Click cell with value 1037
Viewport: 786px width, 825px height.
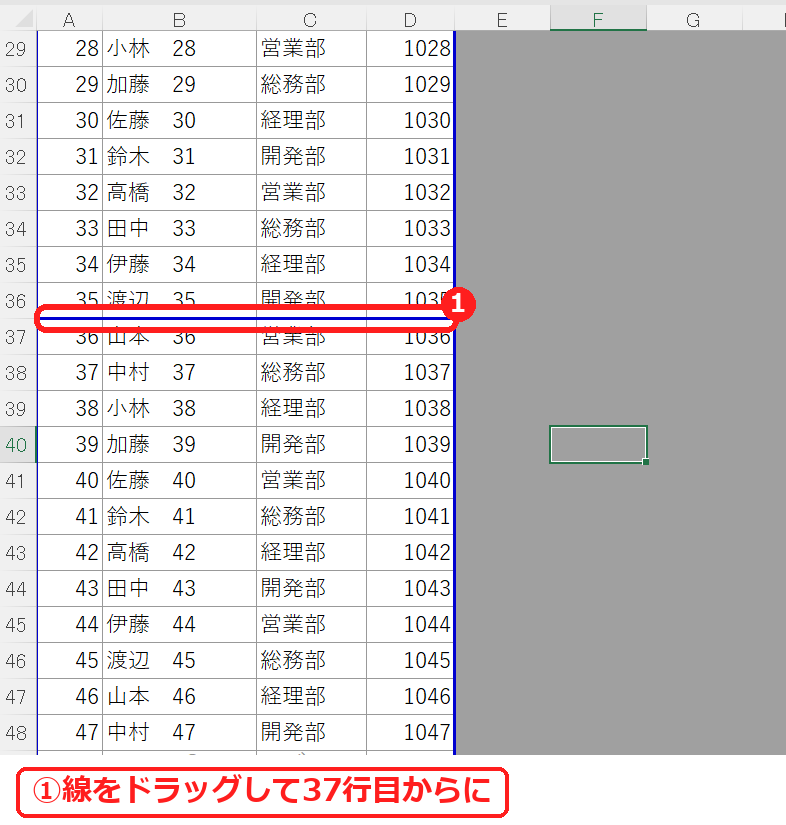(410, 373)
